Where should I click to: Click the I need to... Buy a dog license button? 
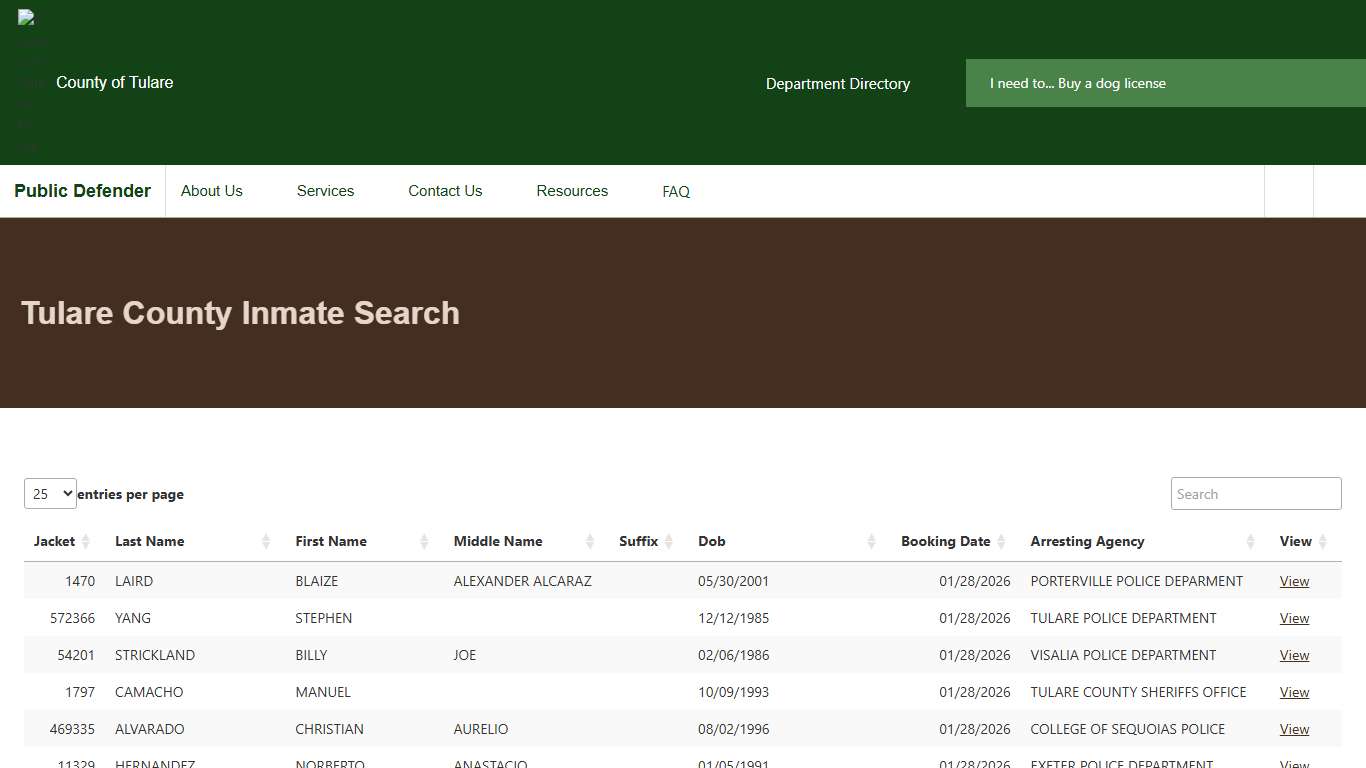1078,83
